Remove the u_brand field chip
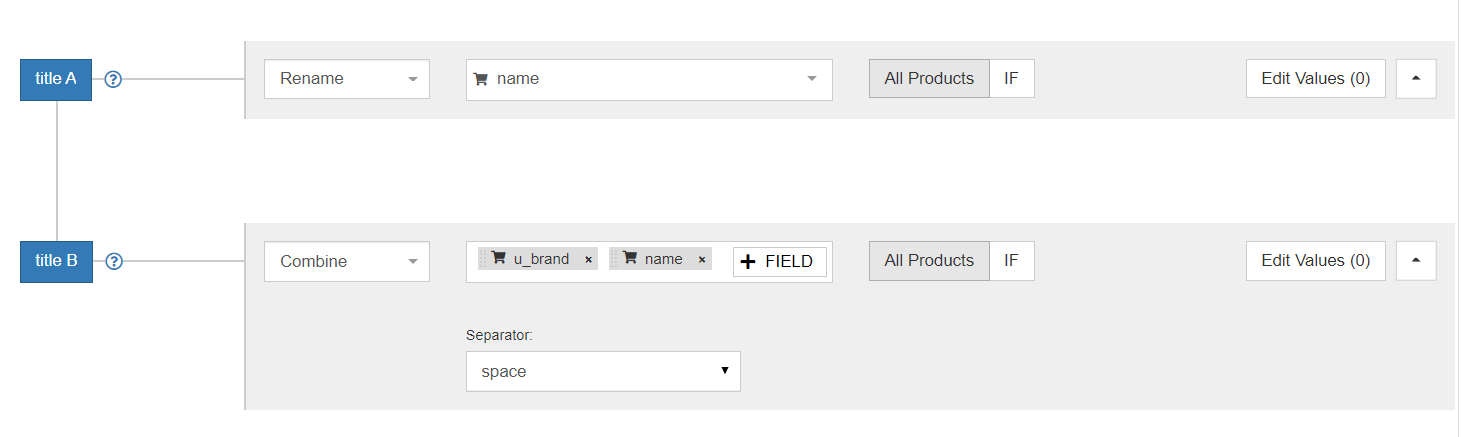Image resolution: width=1463 pixels, height=437 pixels. (x=588, y=260)
